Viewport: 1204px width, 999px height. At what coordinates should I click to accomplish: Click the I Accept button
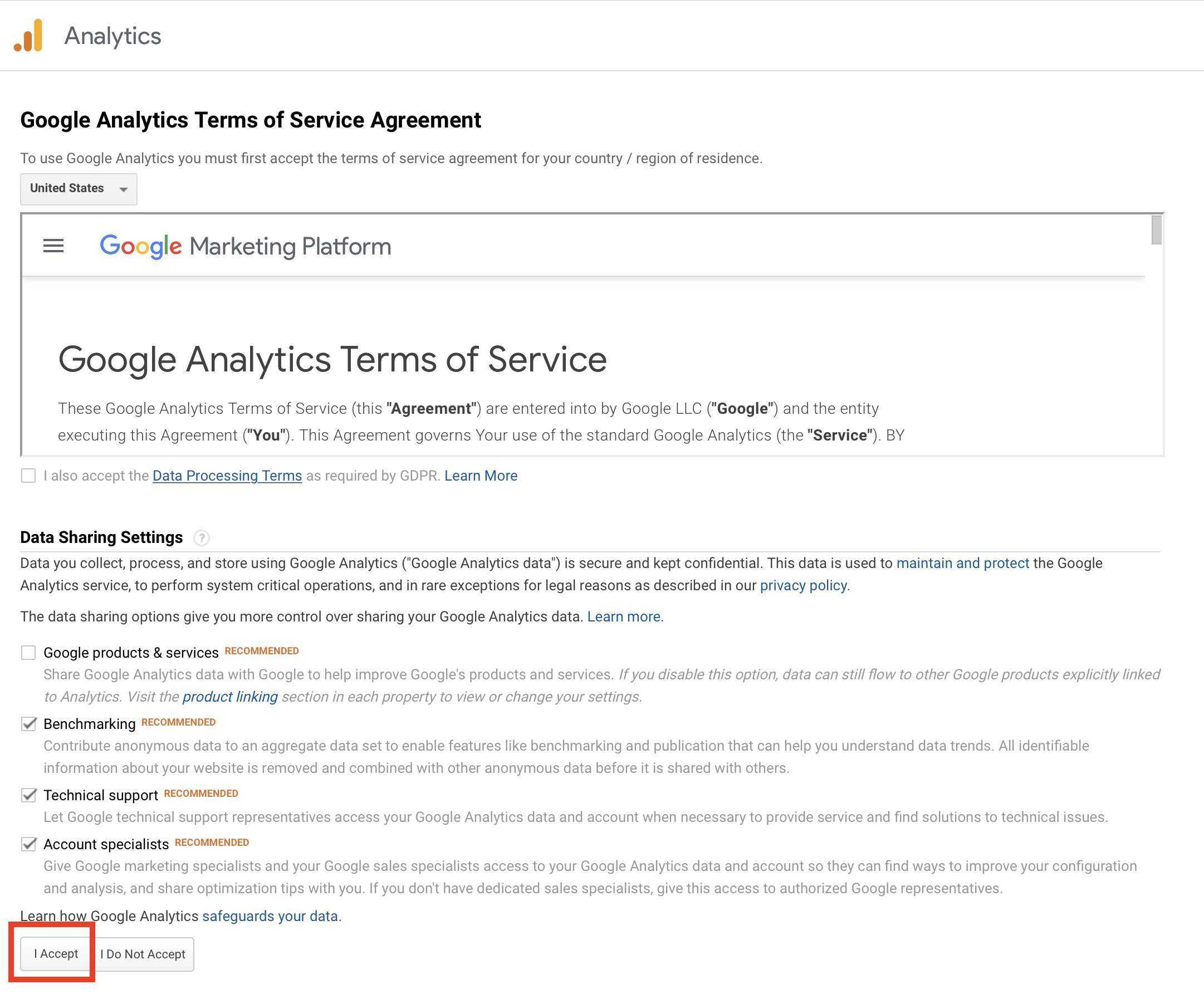56,954
